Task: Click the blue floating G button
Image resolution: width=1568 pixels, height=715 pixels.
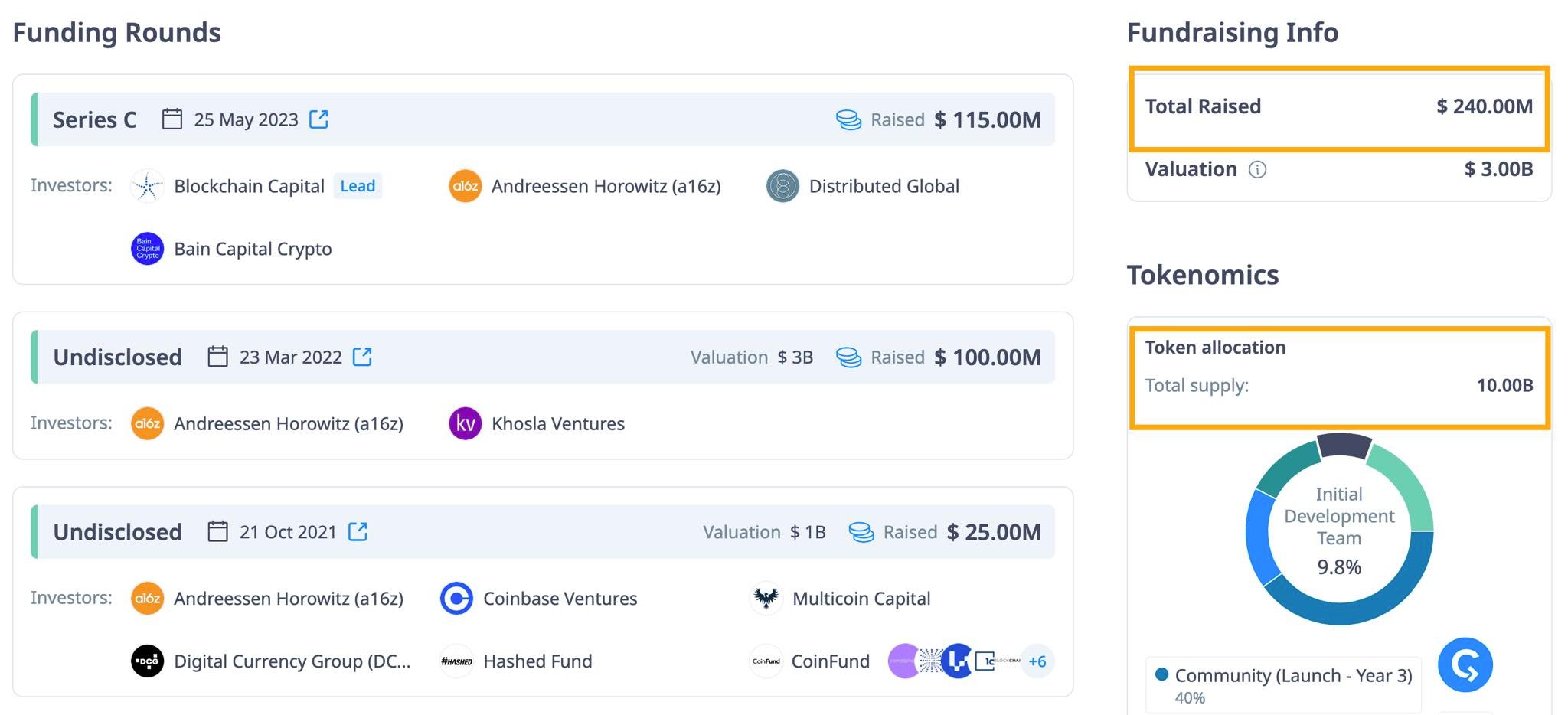Action: click(1465, 664)
